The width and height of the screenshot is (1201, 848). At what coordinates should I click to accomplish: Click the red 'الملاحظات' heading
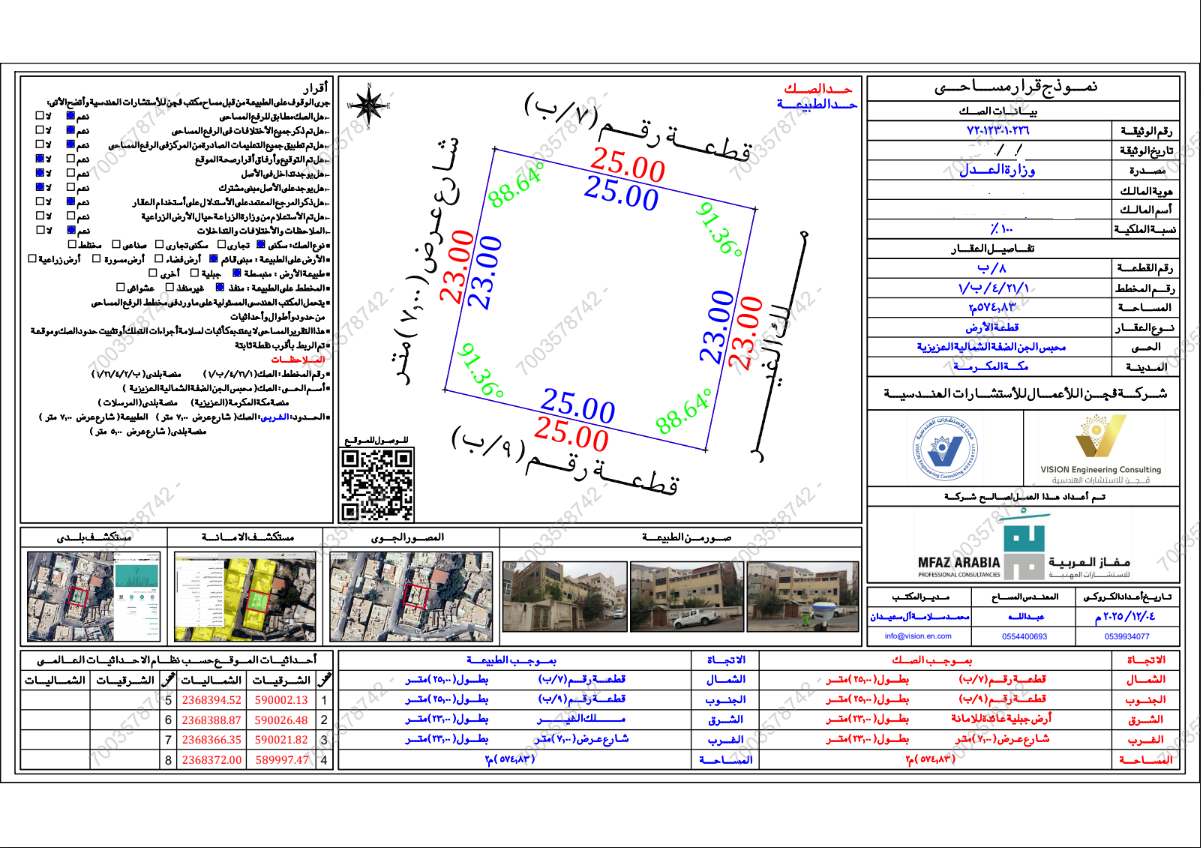pyautogui.click(x=298, y=360)
